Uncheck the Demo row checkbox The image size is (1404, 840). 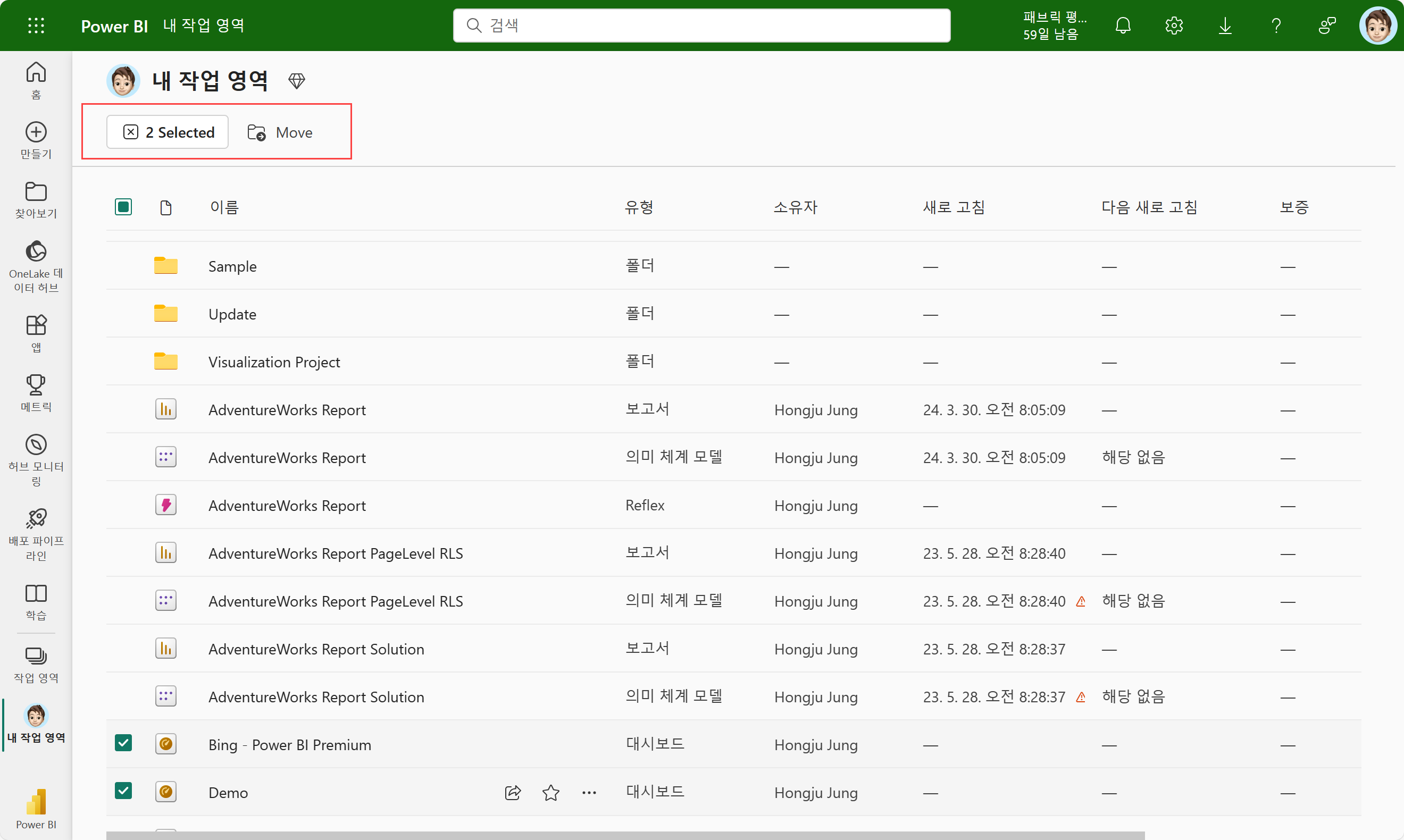click(123, 791)
